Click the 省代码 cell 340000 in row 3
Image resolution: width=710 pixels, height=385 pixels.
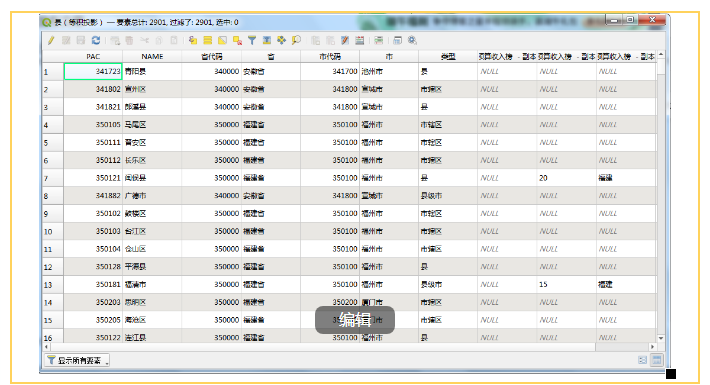(211, 107)
